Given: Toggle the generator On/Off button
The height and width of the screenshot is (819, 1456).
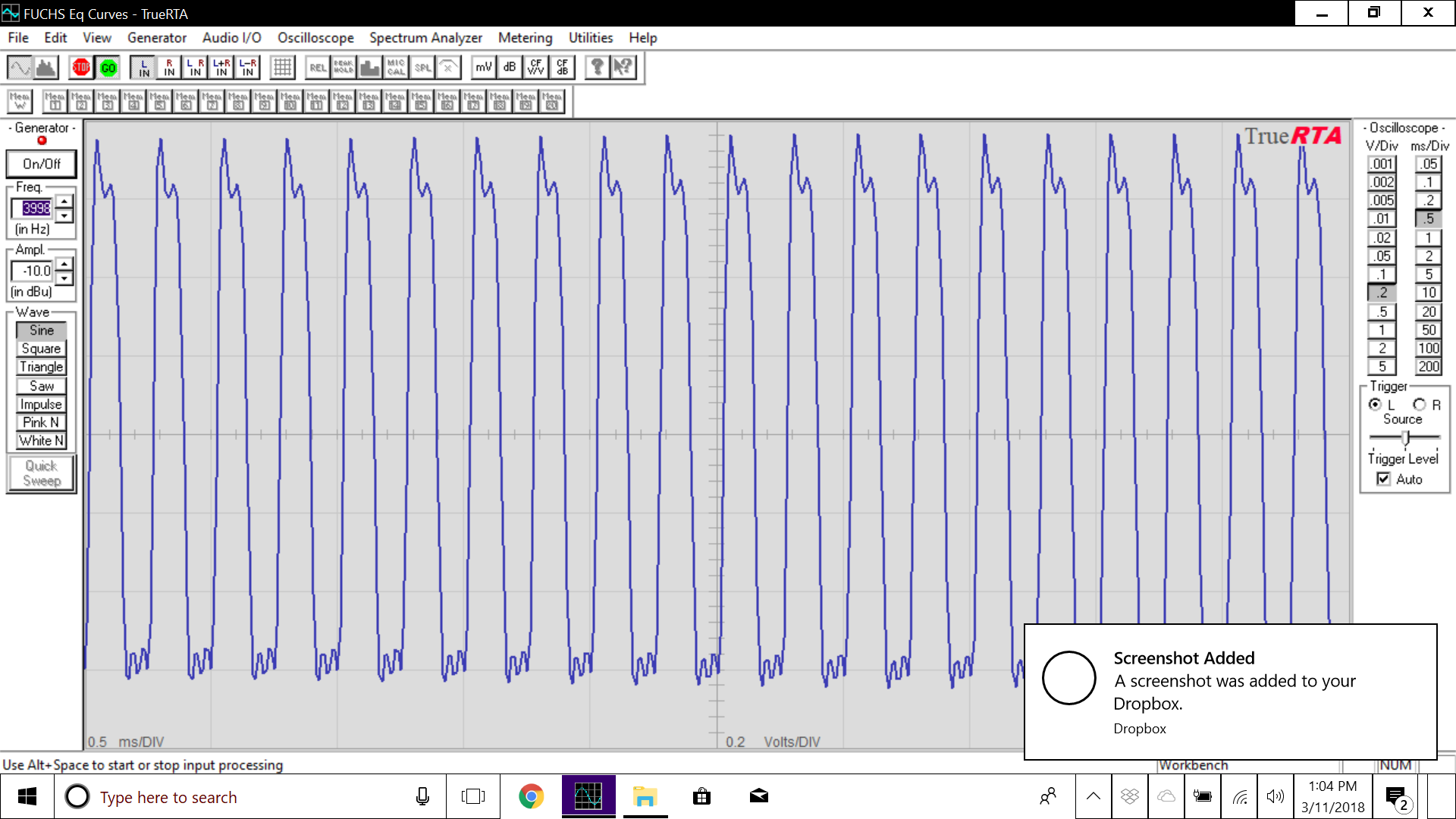Looking at the screenshot, I should pyautogui.click(x=42, y=164).
